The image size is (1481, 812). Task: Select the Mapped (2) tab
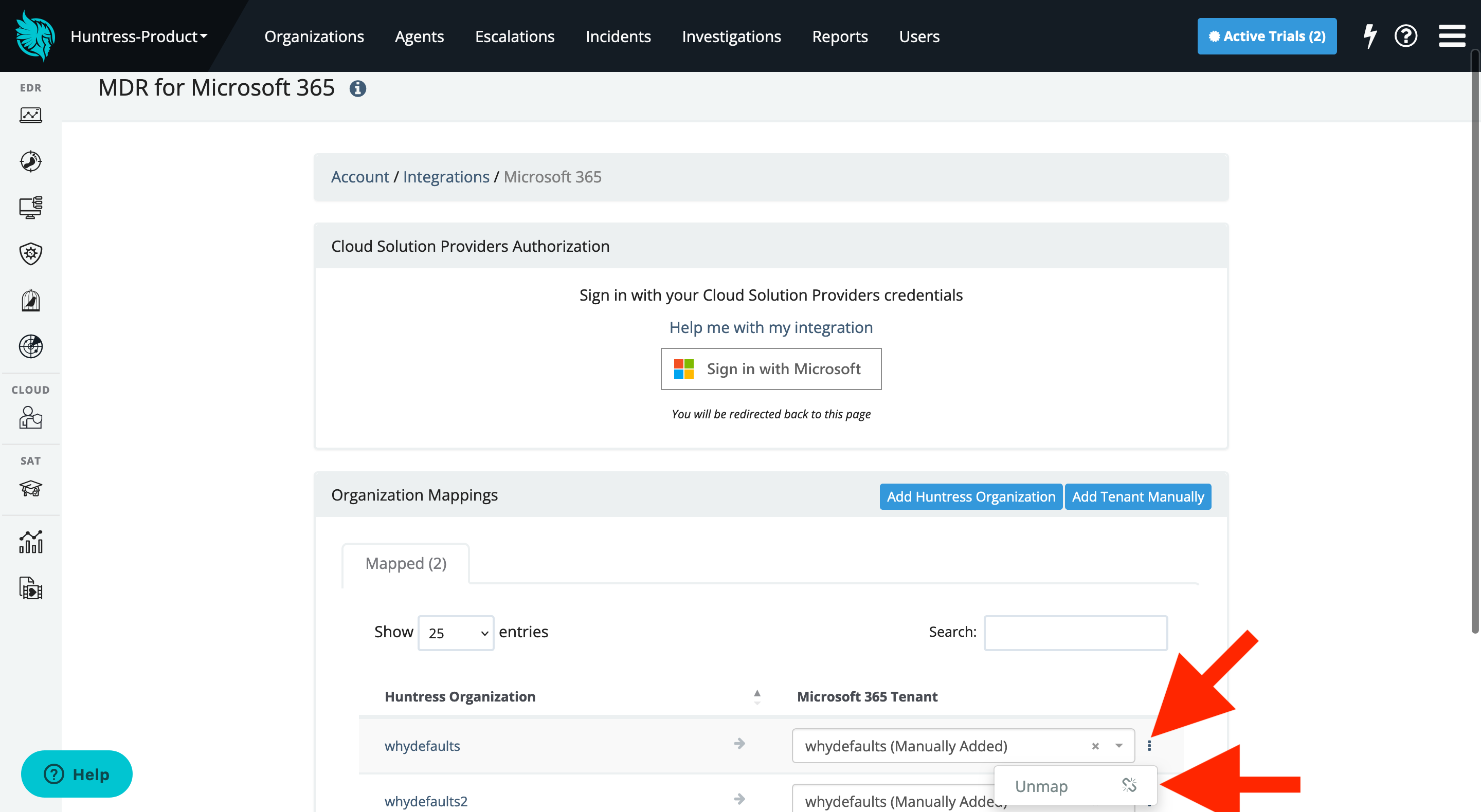pos(406,563)
